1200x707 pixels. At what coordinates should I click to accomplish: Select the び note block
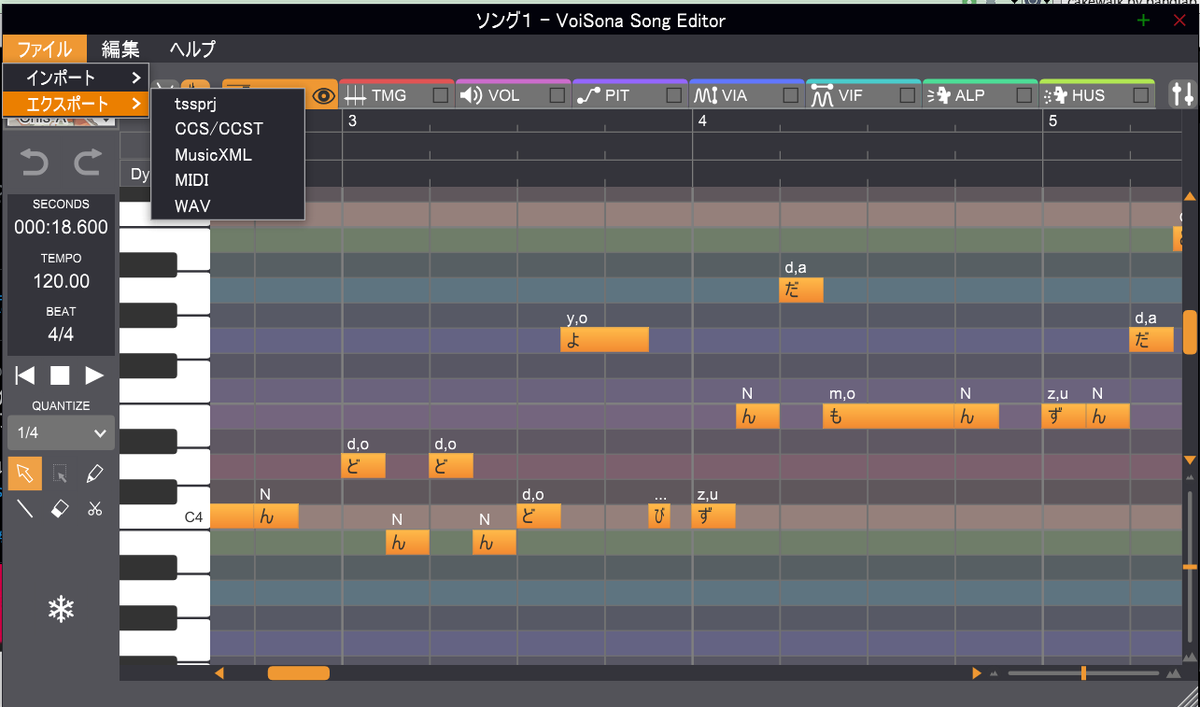pyautogui.click(x=659, y=516)
